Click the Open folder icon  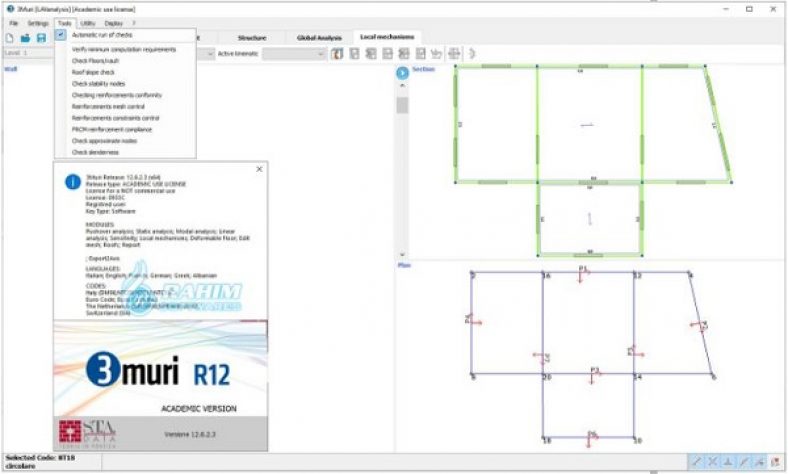pyautogui.click(x=25, y=38)
